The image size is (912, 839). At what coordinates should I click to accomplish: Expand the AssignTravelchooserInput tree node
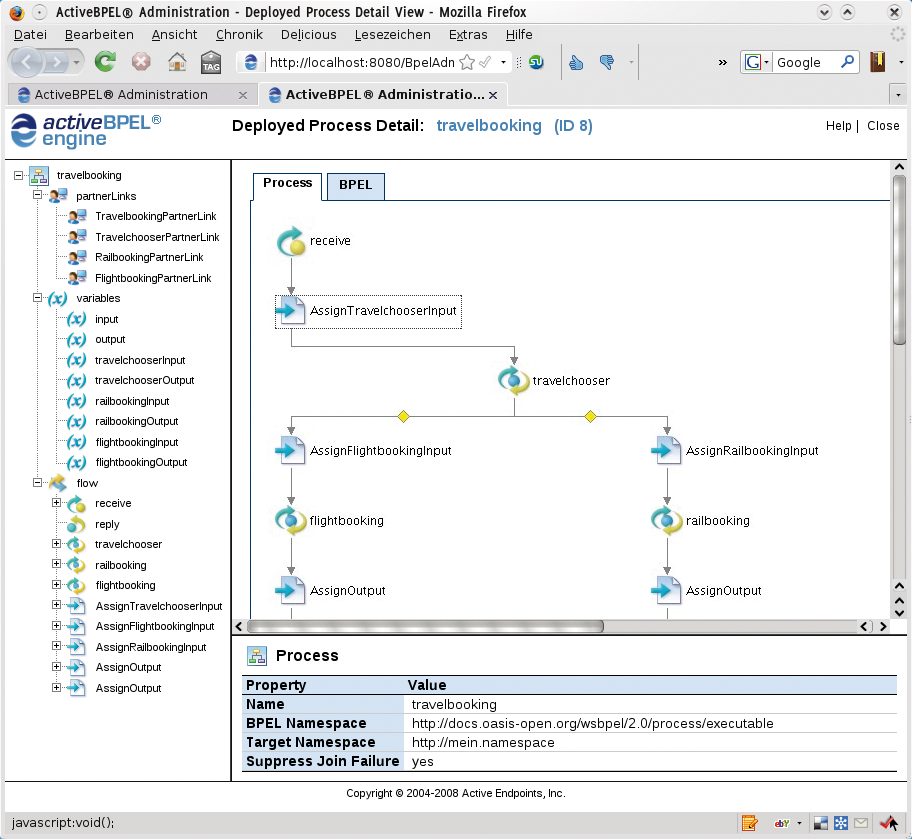[56, 605]
